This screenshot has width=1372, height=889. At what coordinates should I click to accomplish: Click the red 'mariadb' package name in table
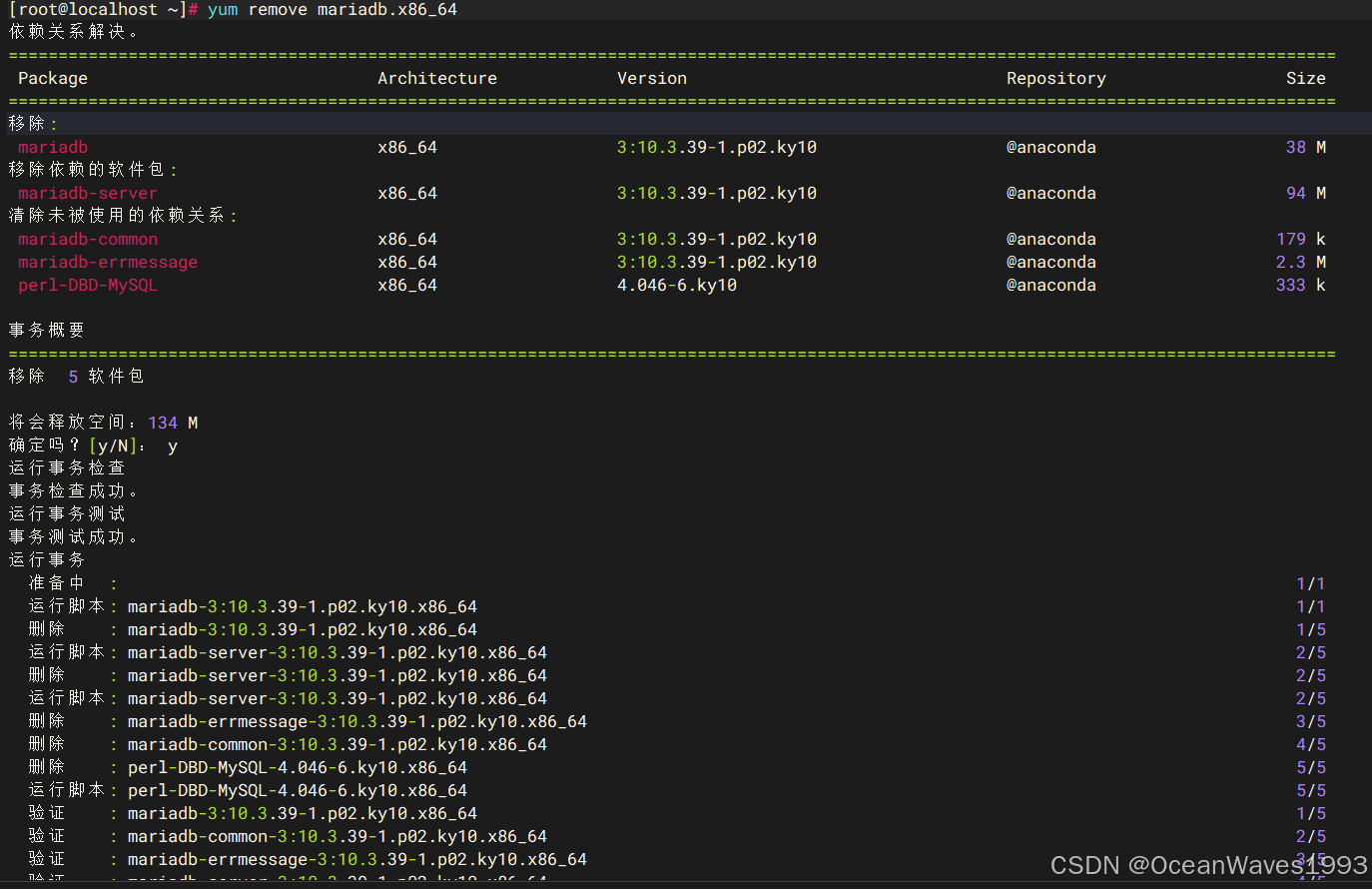[x=53, y=147]
